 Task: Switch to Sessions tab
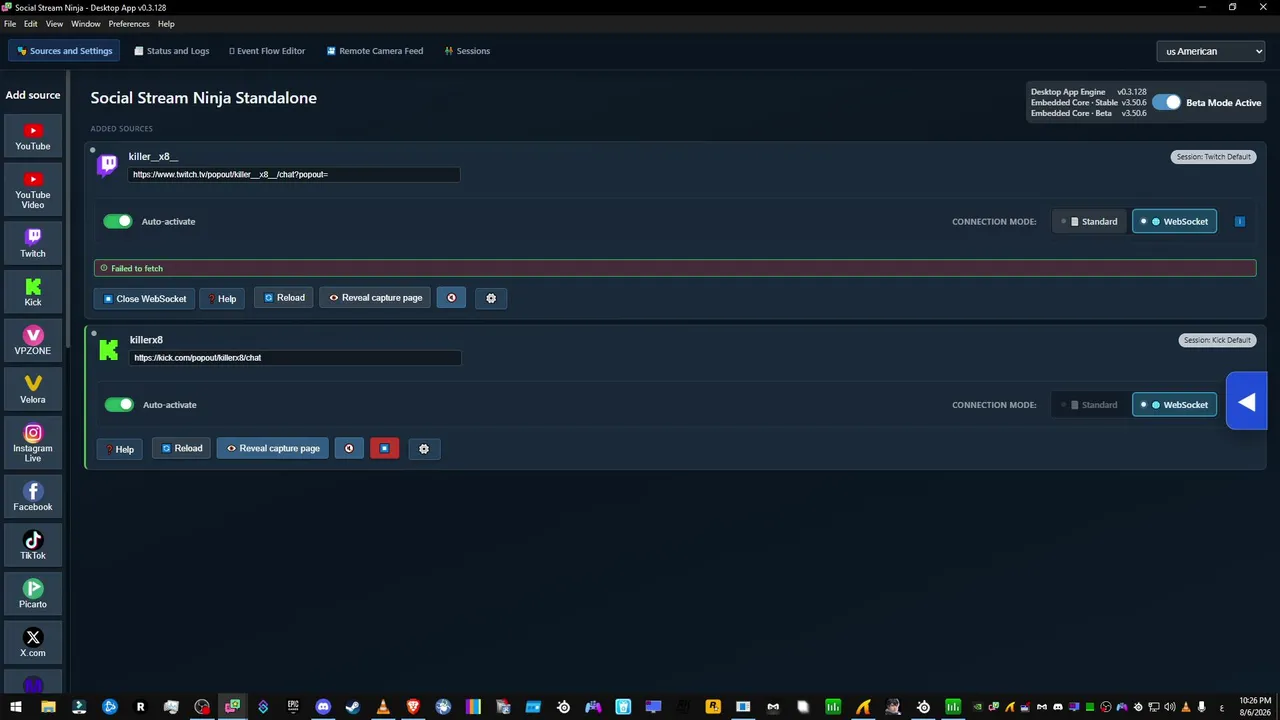coord(467,51)
